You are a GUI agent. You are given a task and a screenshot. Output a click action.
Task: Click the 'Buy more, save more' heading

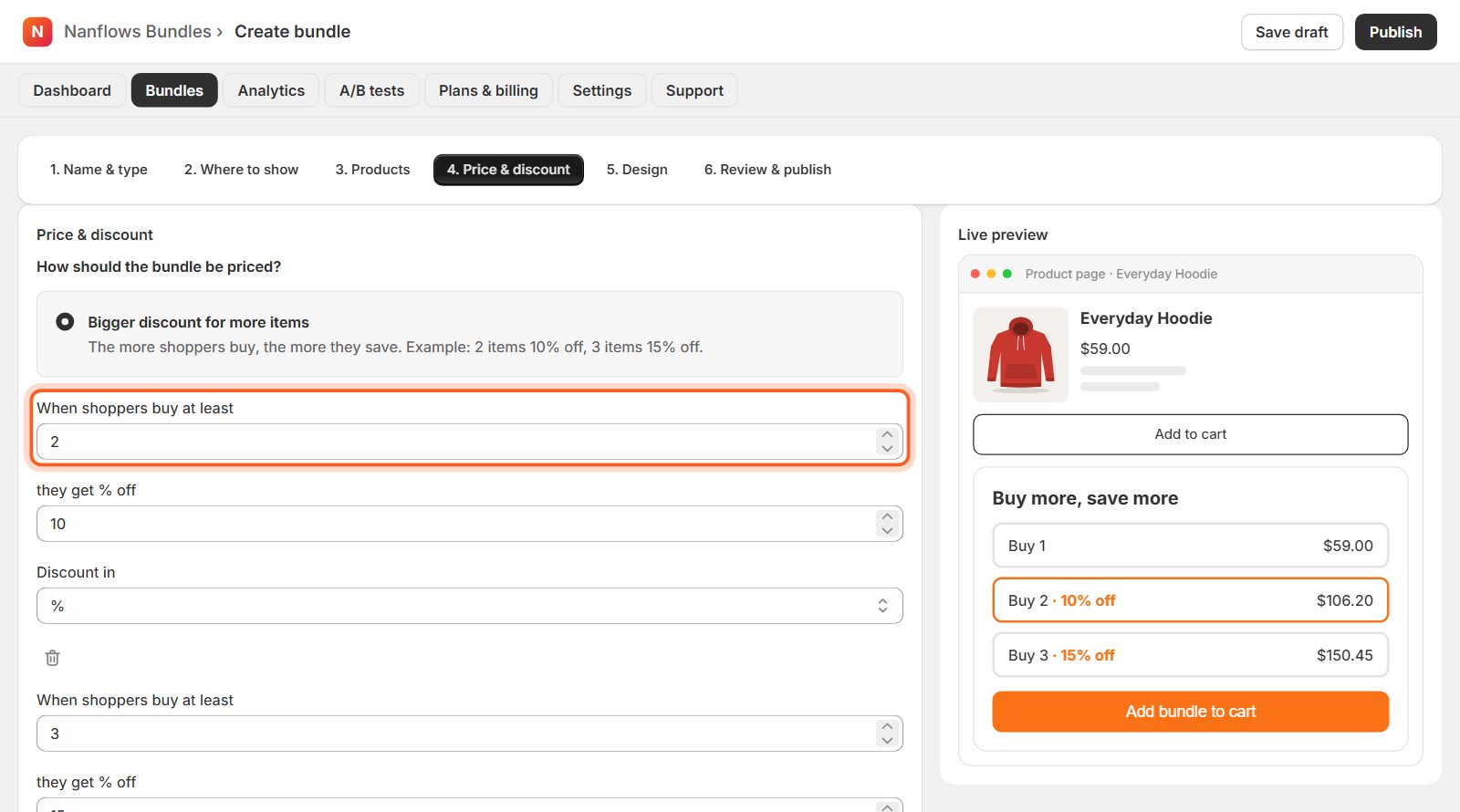click(x=1085, y=498)
